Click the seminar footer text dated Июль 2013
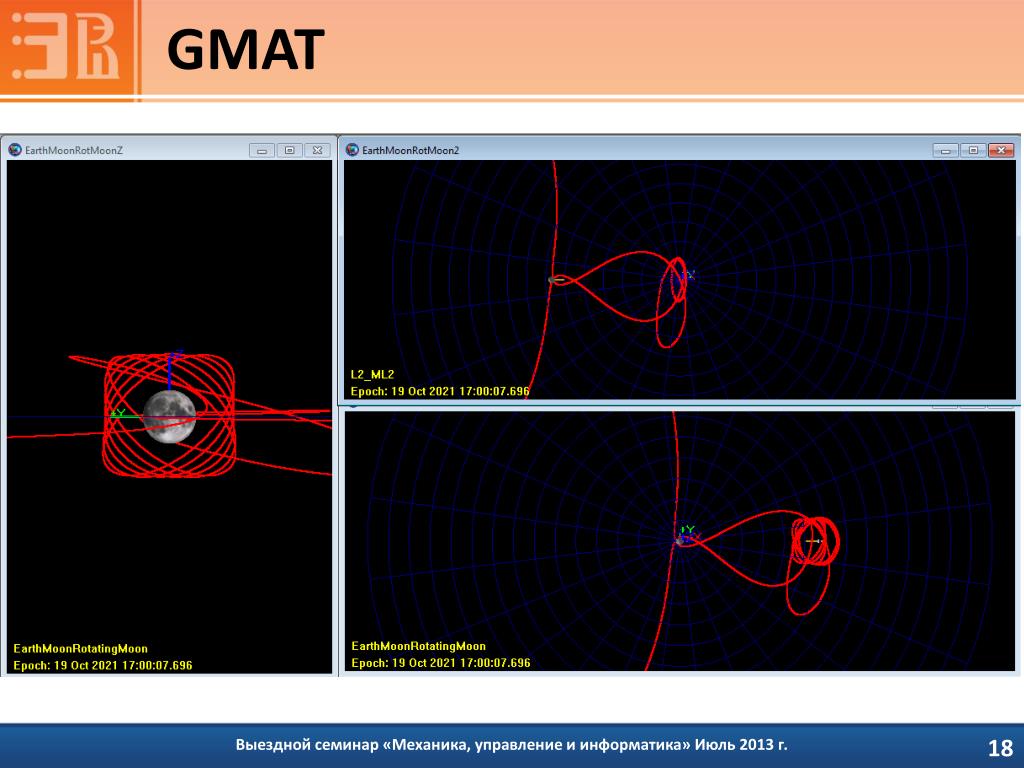The width and height of the screenshot is (1024, 768). pos(511,745)
